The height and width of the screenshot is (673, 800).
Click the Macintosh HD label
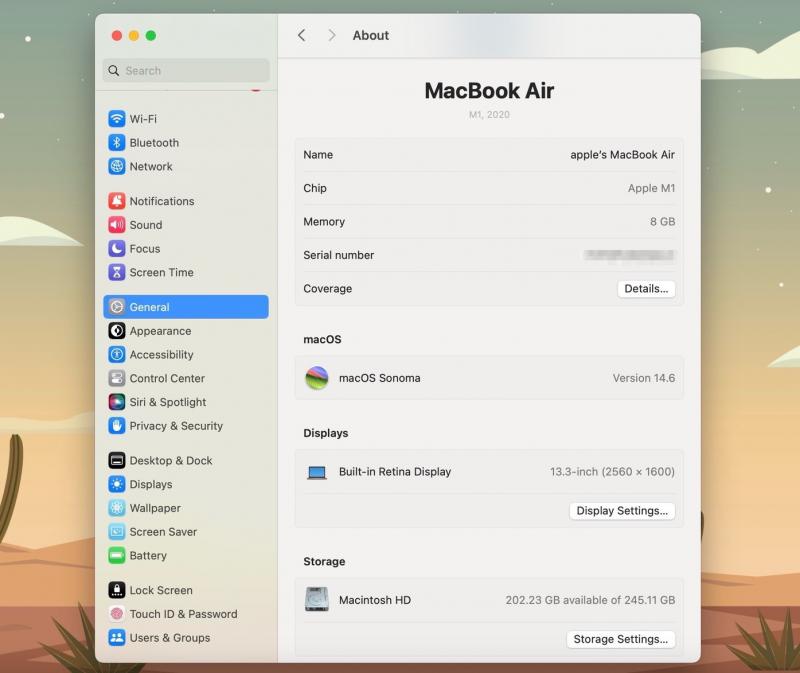(374, 600)
